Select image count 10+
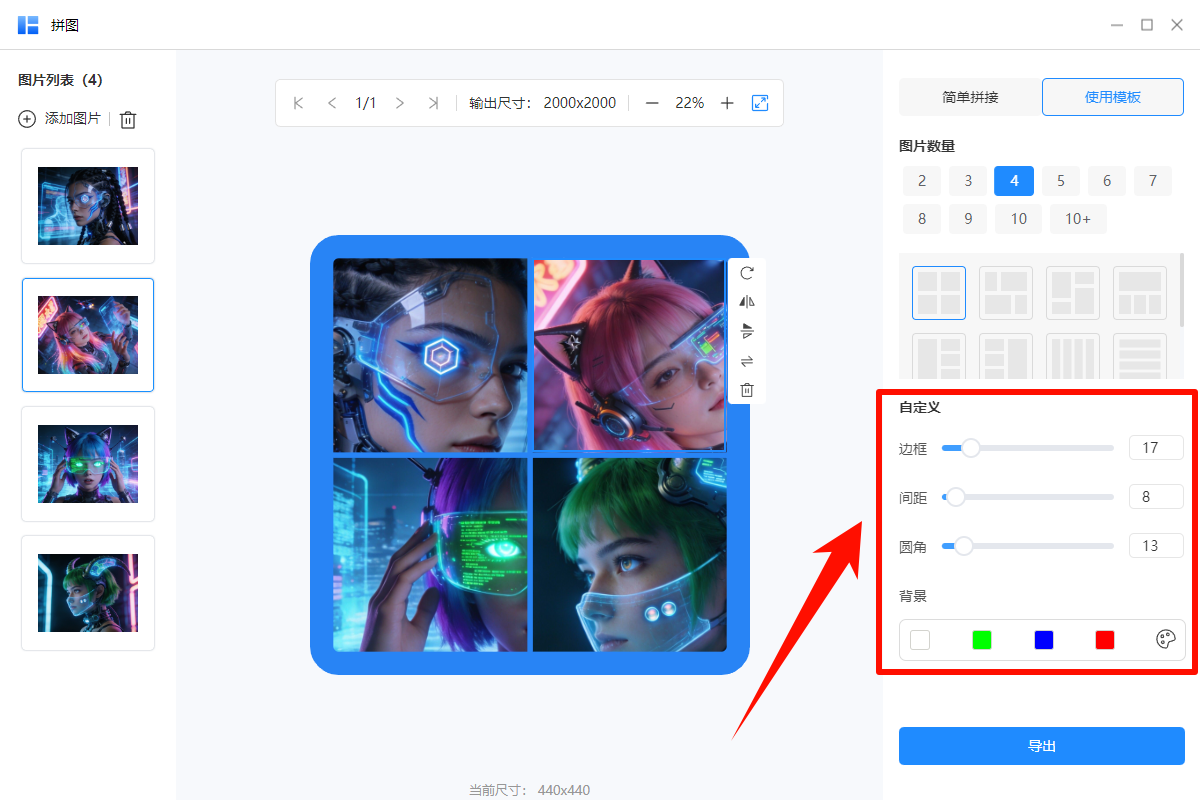Viewport: 1200px width, 800px height. (1078, 218)
